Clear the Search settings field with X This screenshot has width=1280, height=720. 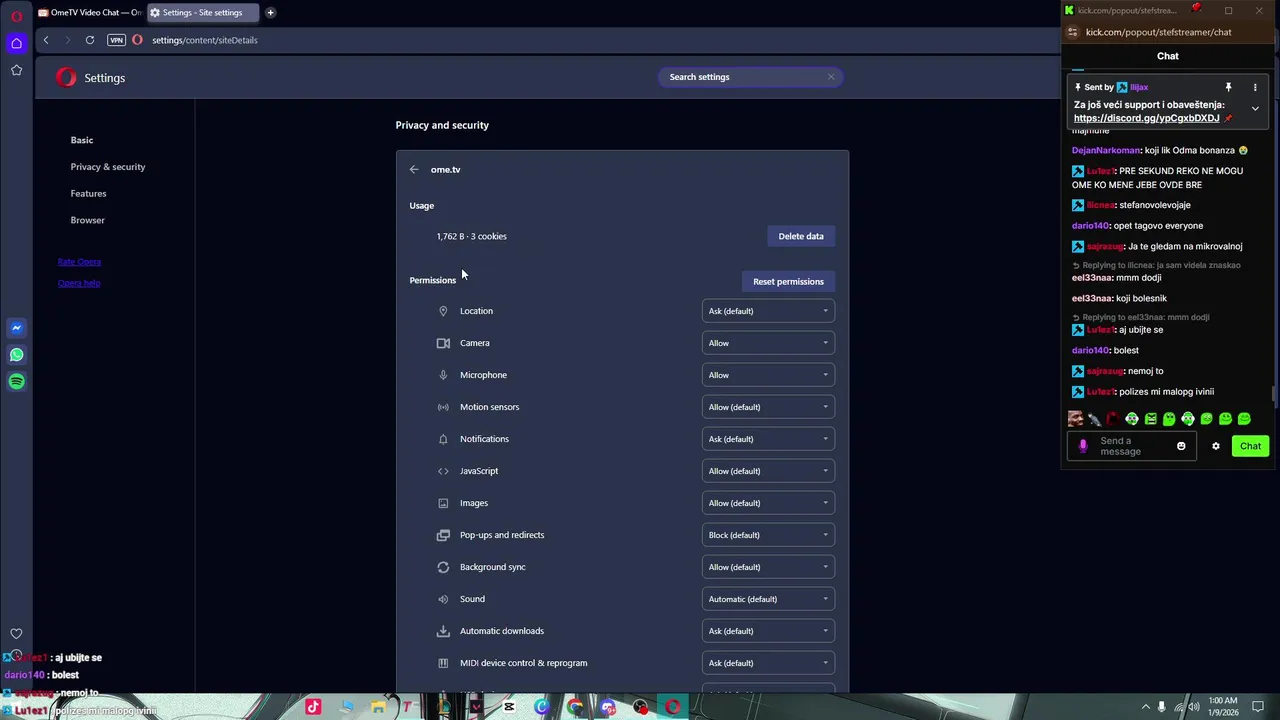coord(830,77)
